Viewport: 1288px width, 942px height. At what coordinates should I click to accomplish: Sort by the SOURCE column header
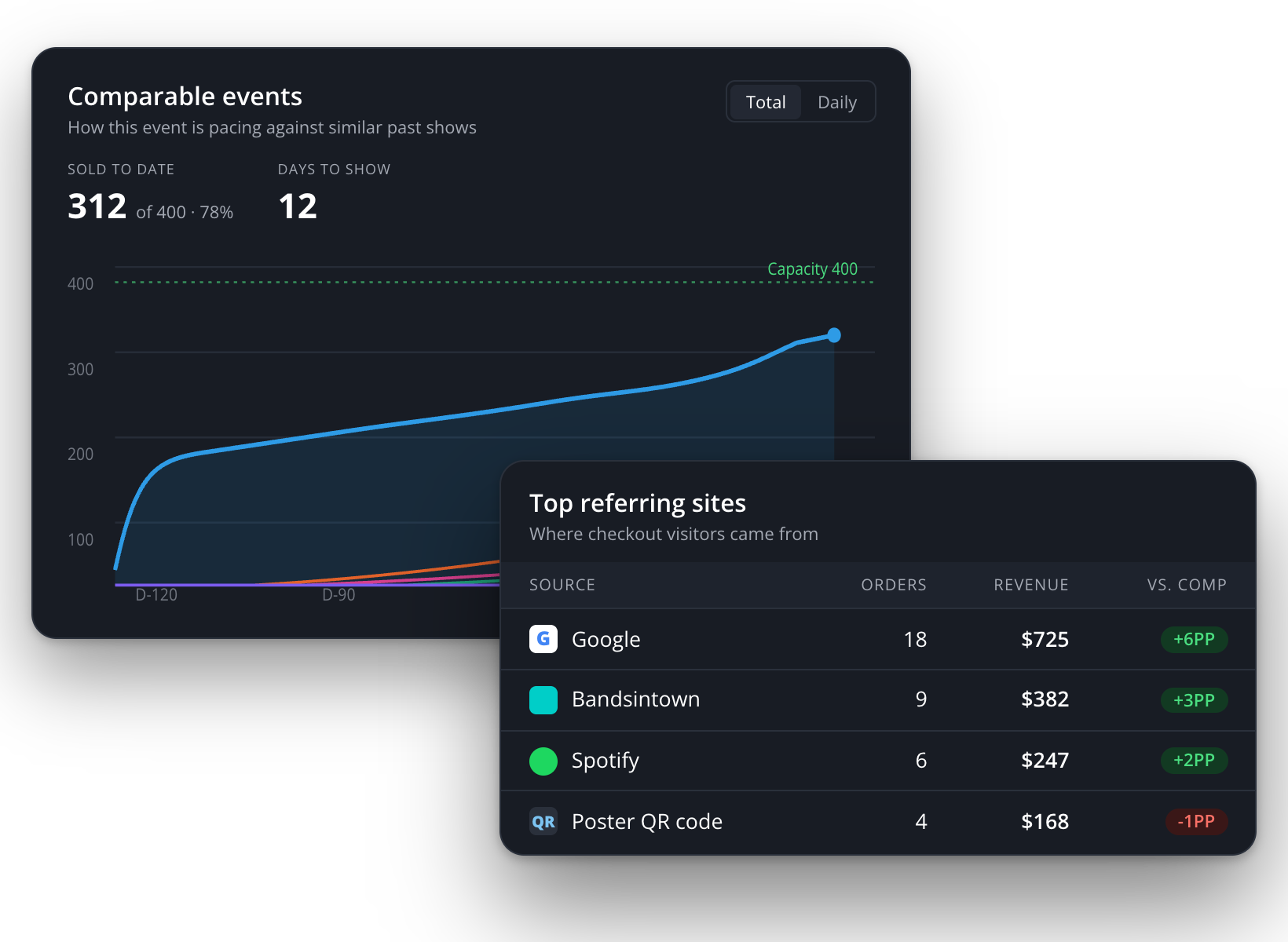click(x=562, y=585)
